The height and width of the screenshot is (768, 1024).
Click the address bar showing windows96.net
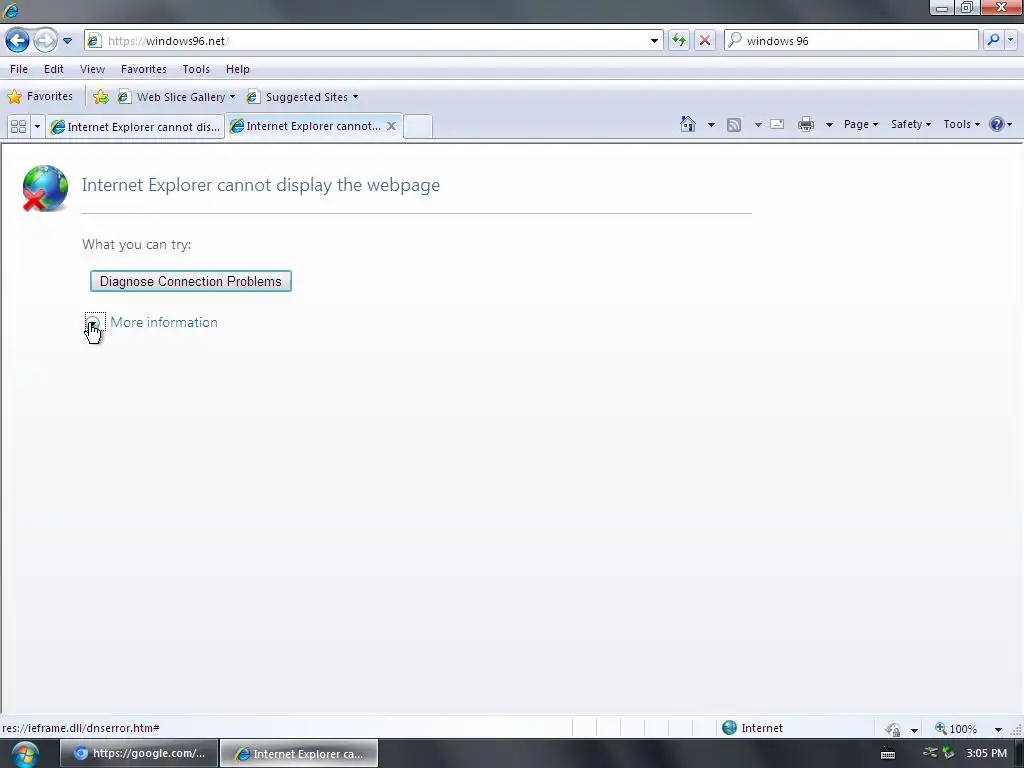tap(372, 40)
